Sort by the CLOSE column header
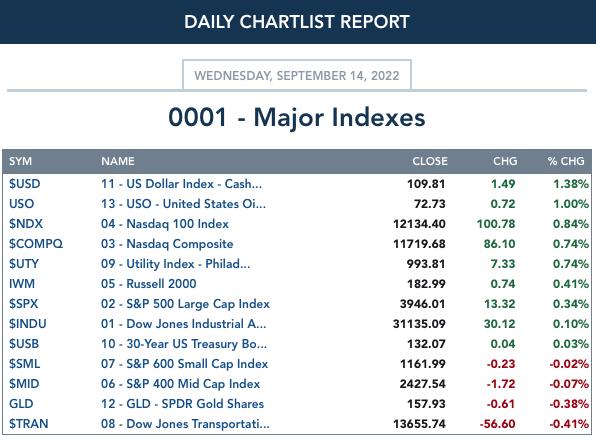 (x=430, y=161)
